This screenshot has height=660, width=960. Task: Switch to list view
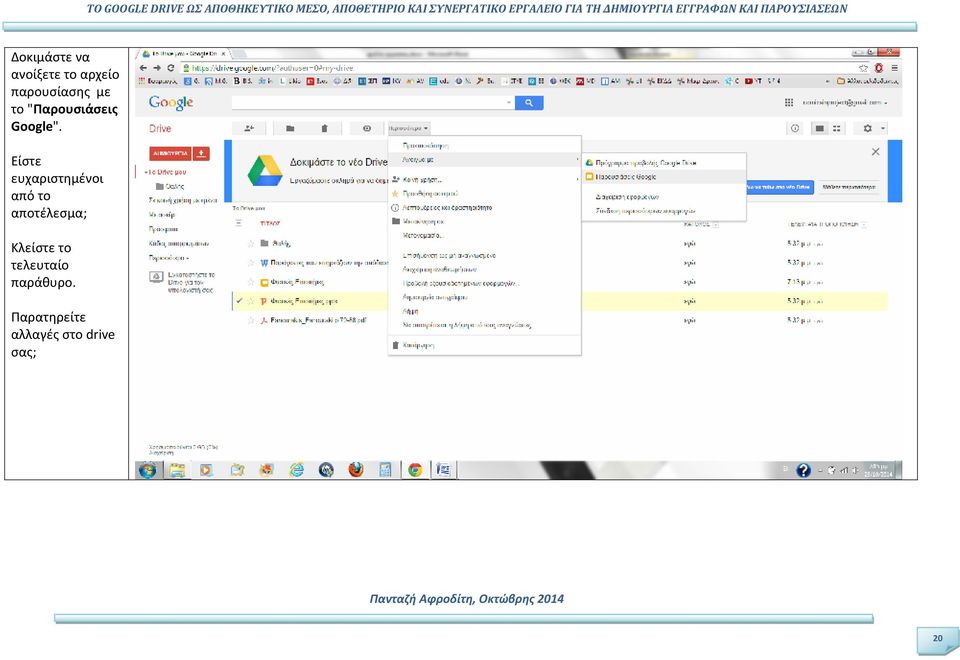point(819,128)
